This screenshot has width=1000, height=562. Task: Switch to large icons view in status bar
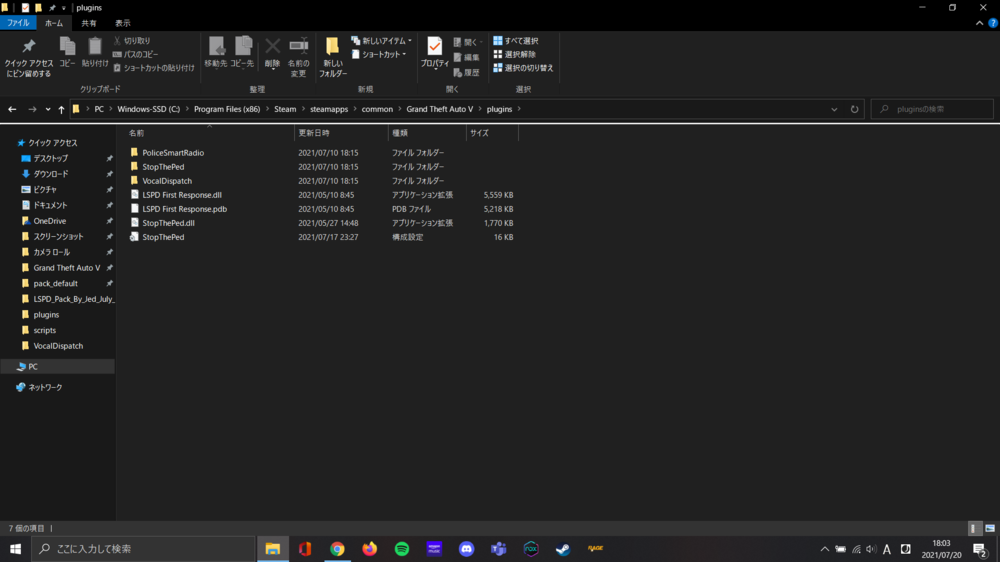[990, 528]
